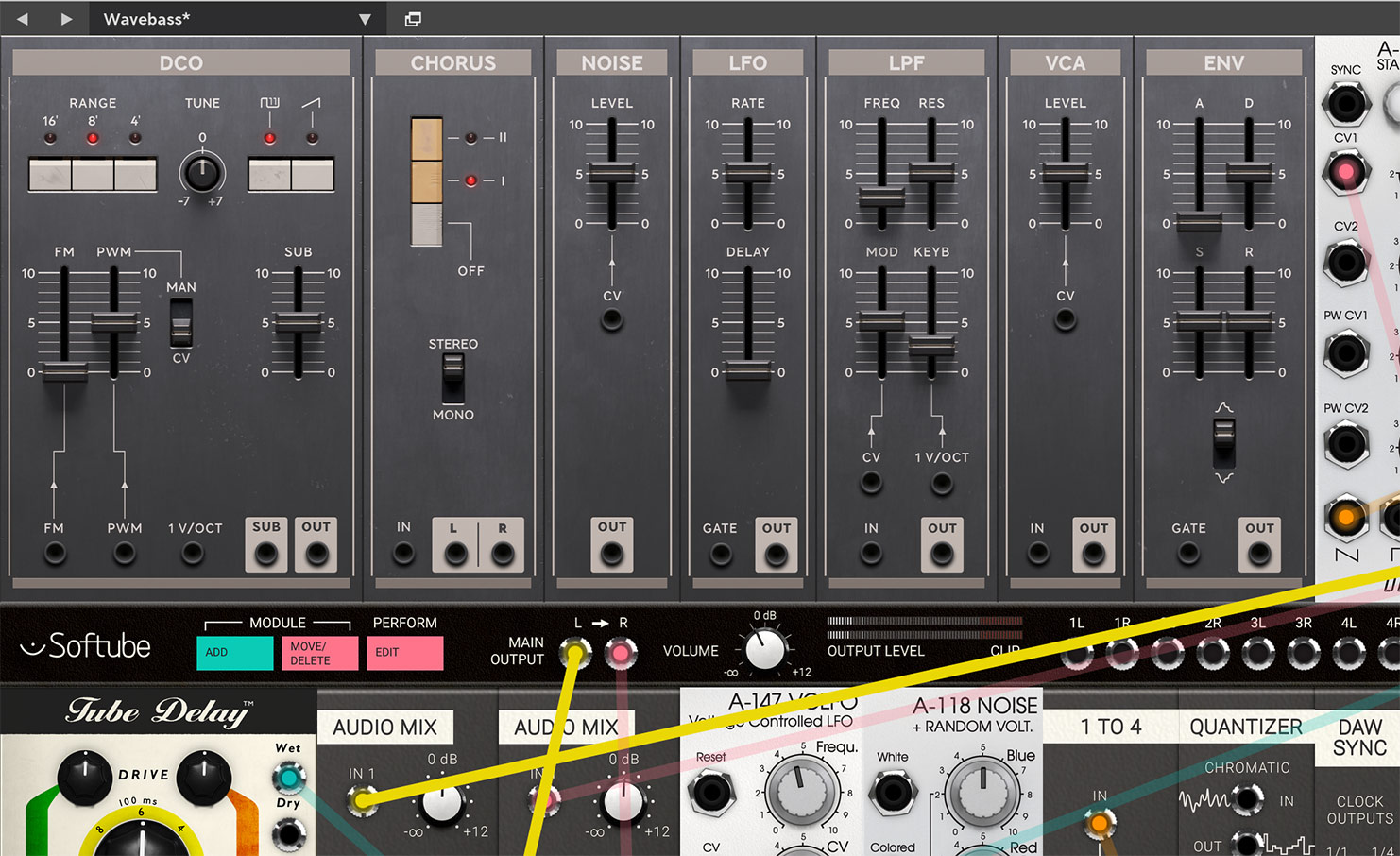Screen dimensions: 1400x856
Task: Load the next preset with the right arrow
Action: (x=66, y=19)
